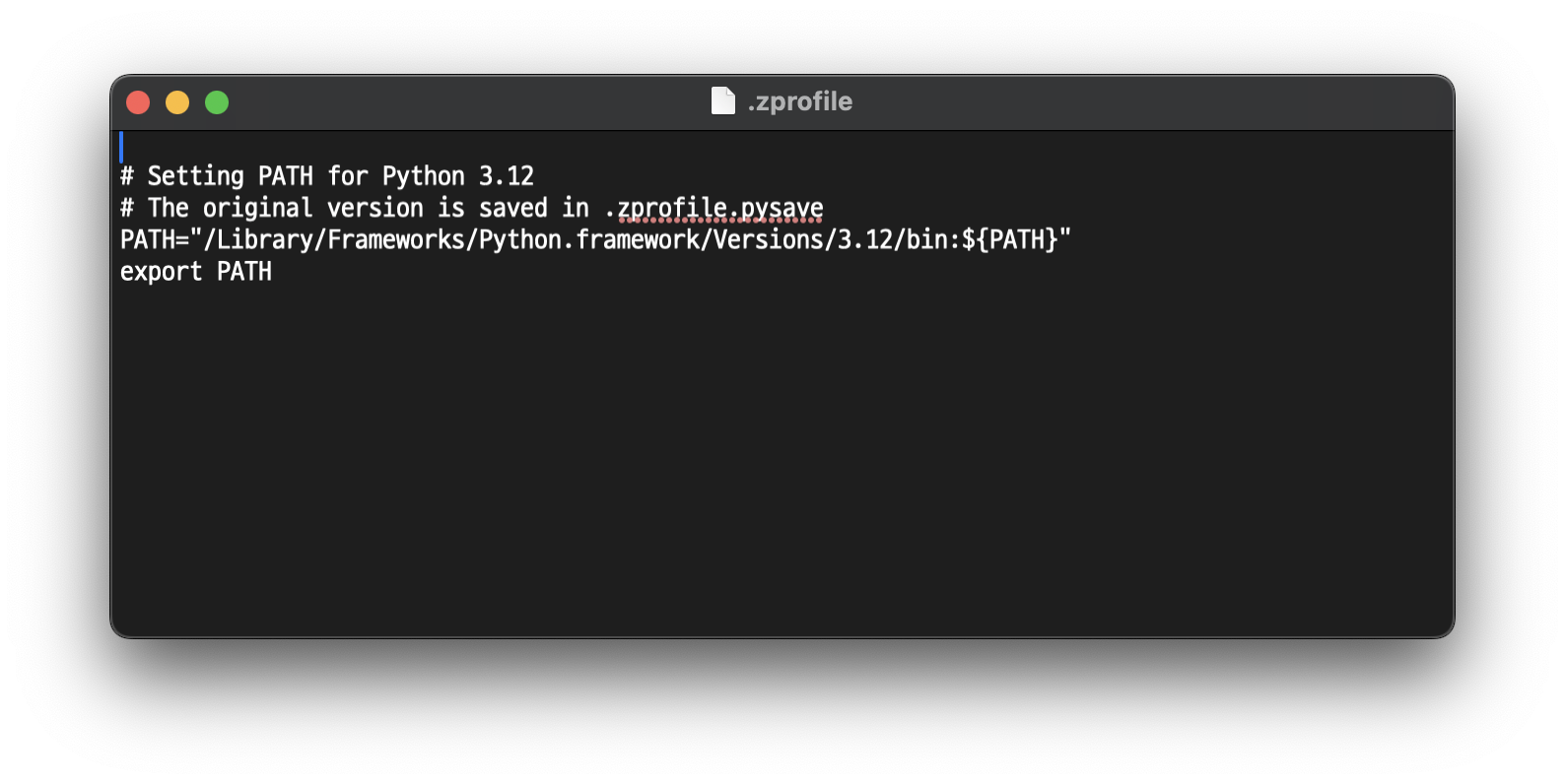Maximize the window using green button

(217, 102)
